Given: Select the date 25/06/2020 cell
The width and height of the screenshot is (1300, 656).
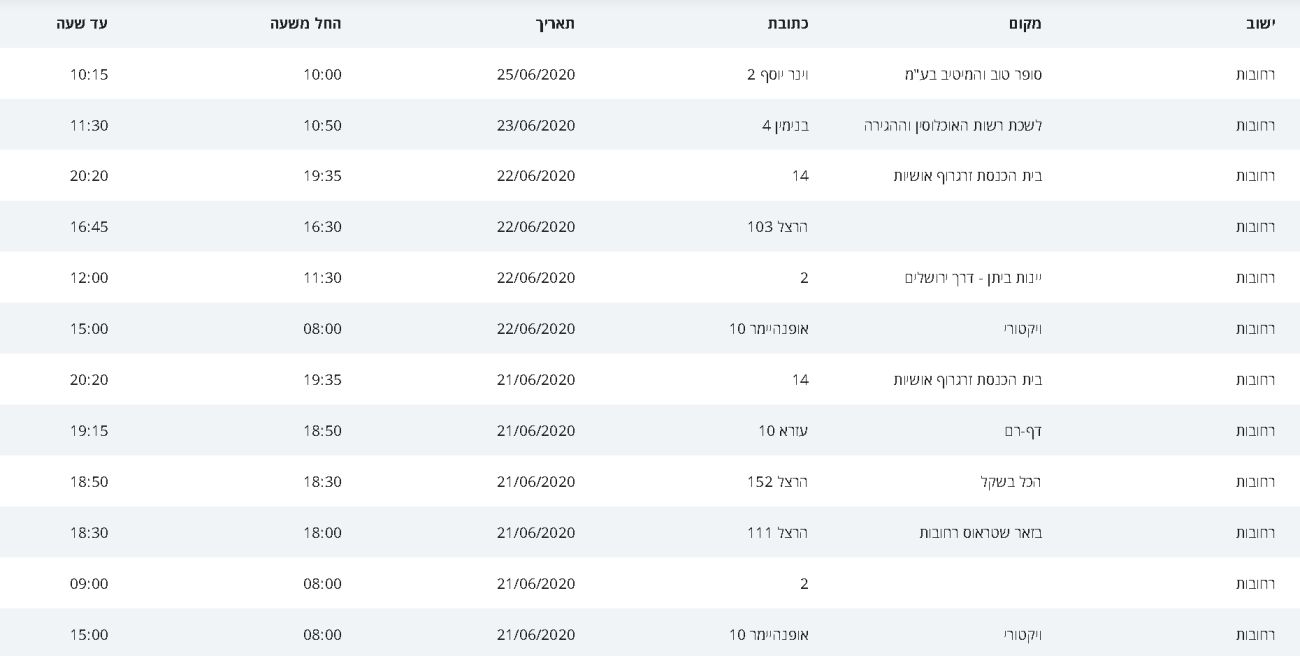Looking at the screenshot, I should (536, 75).
